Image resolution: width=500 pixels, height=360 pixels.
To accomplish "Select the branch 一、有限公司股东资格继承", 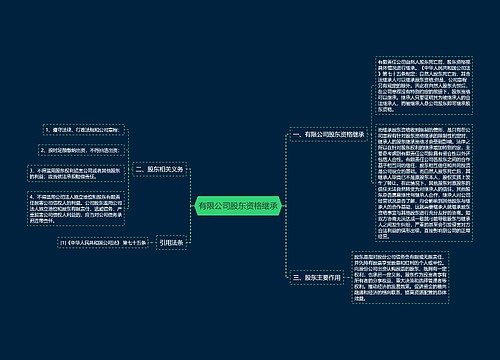I will (328, 134).
